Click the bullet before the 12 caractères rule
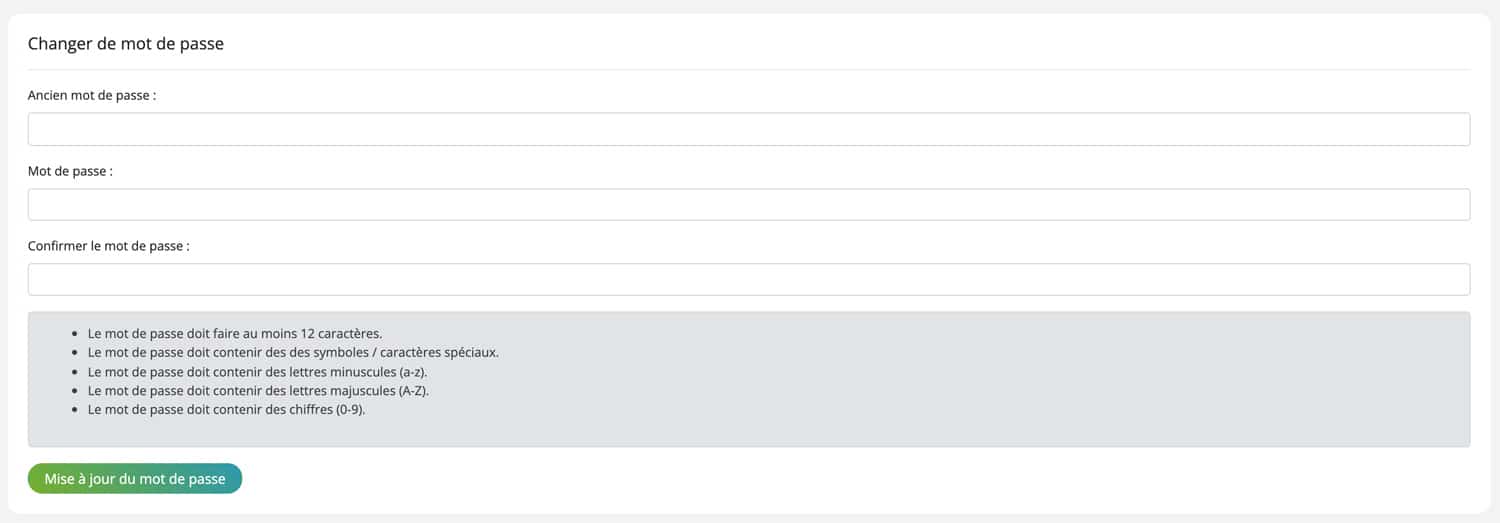The height and width of the screenshot is (523, 1500). 76,334
